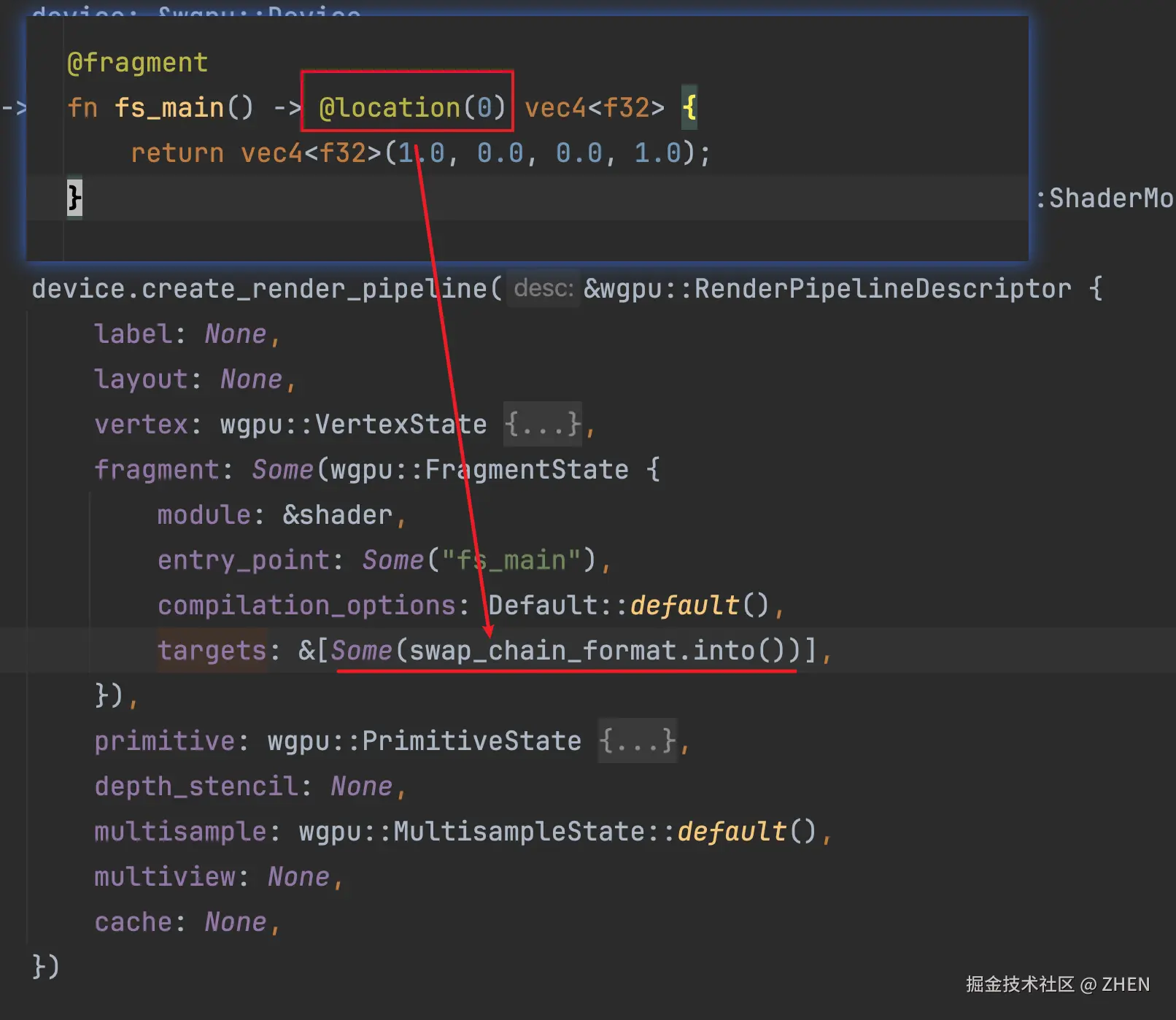Place cursor on fs_main function name

(169, 108)
